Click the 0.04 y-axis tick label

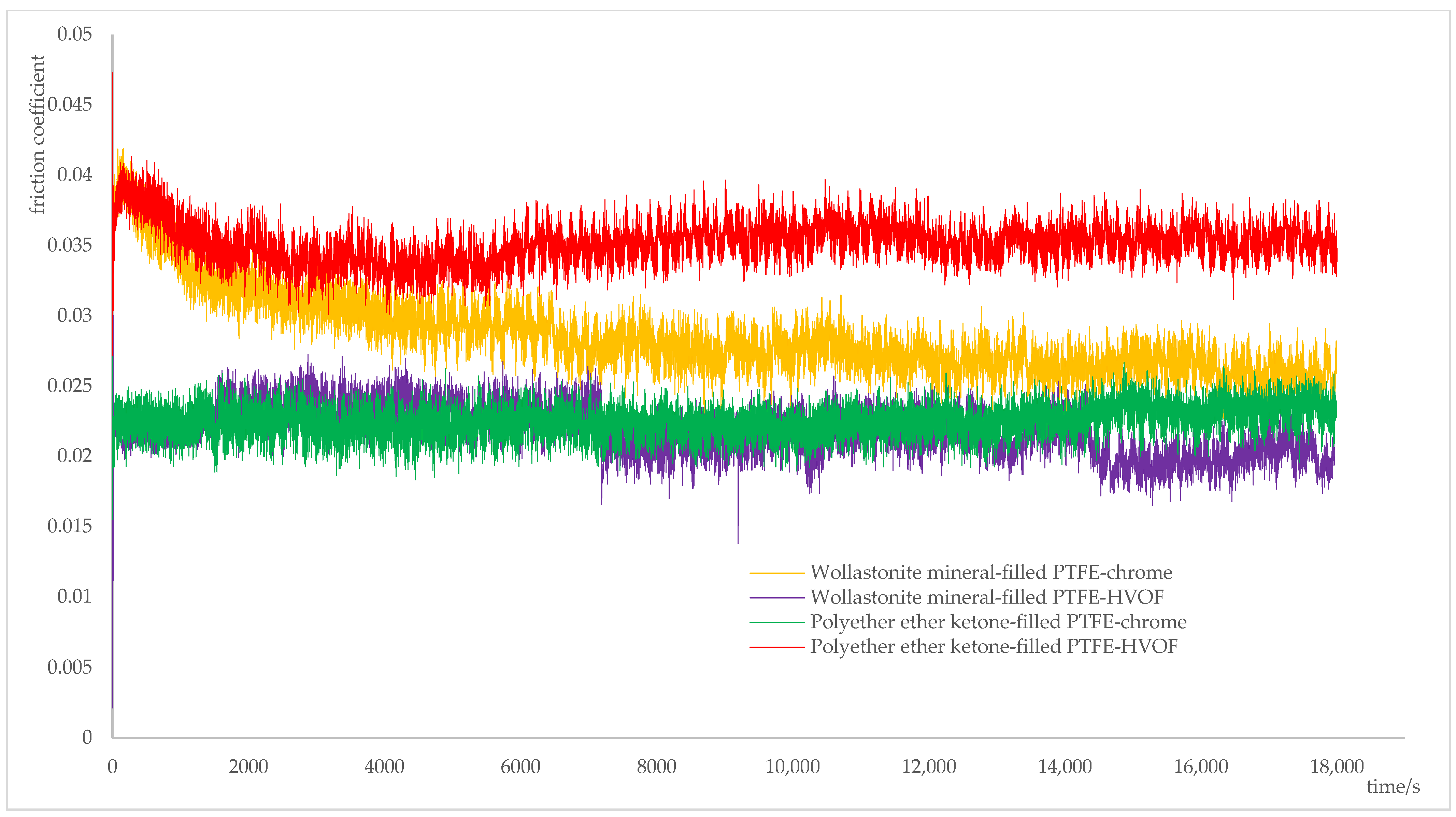[x=74, y=175]
